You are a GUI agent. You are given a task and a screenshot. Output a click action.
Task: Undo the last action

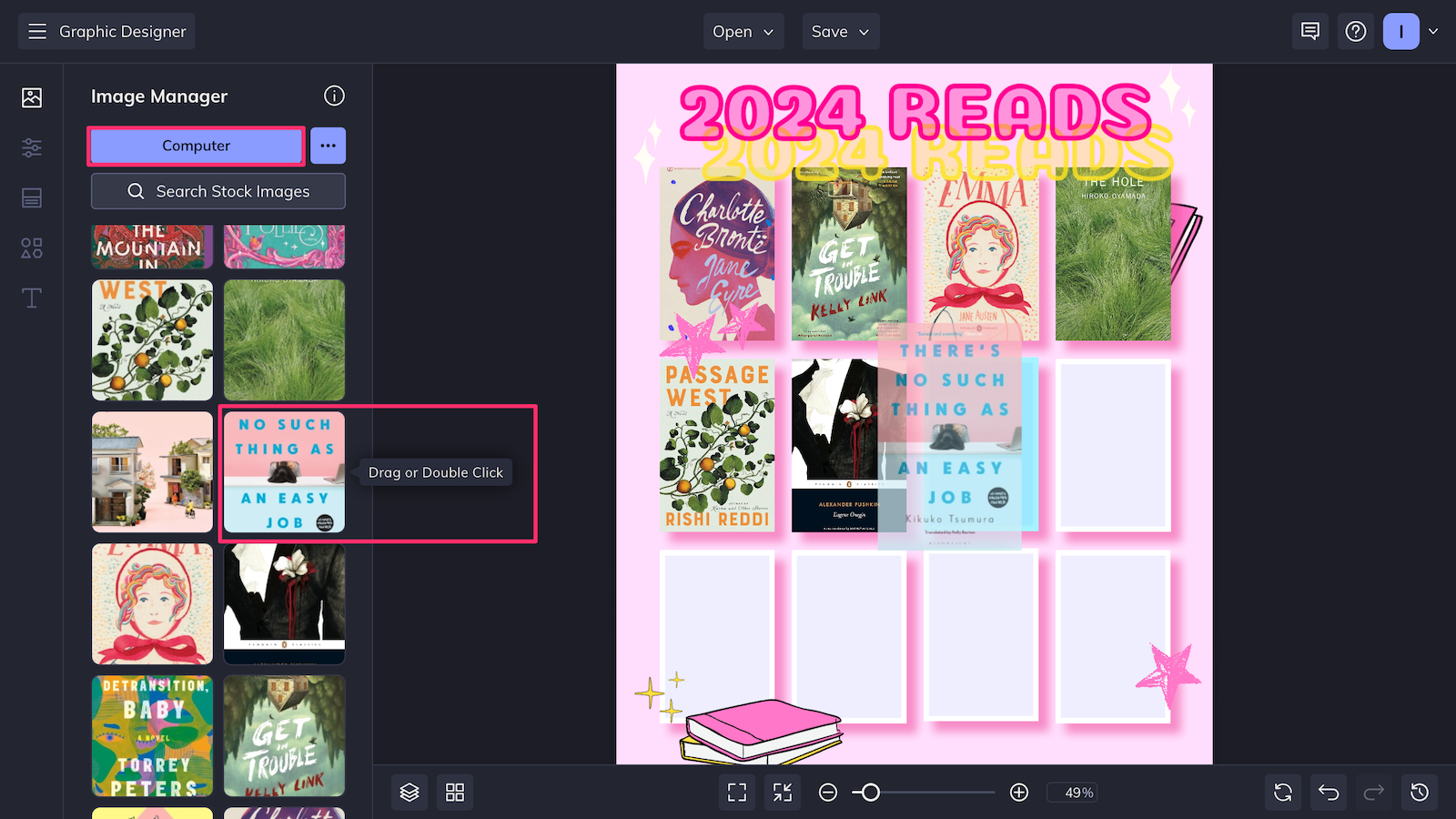pos(1328,792)
